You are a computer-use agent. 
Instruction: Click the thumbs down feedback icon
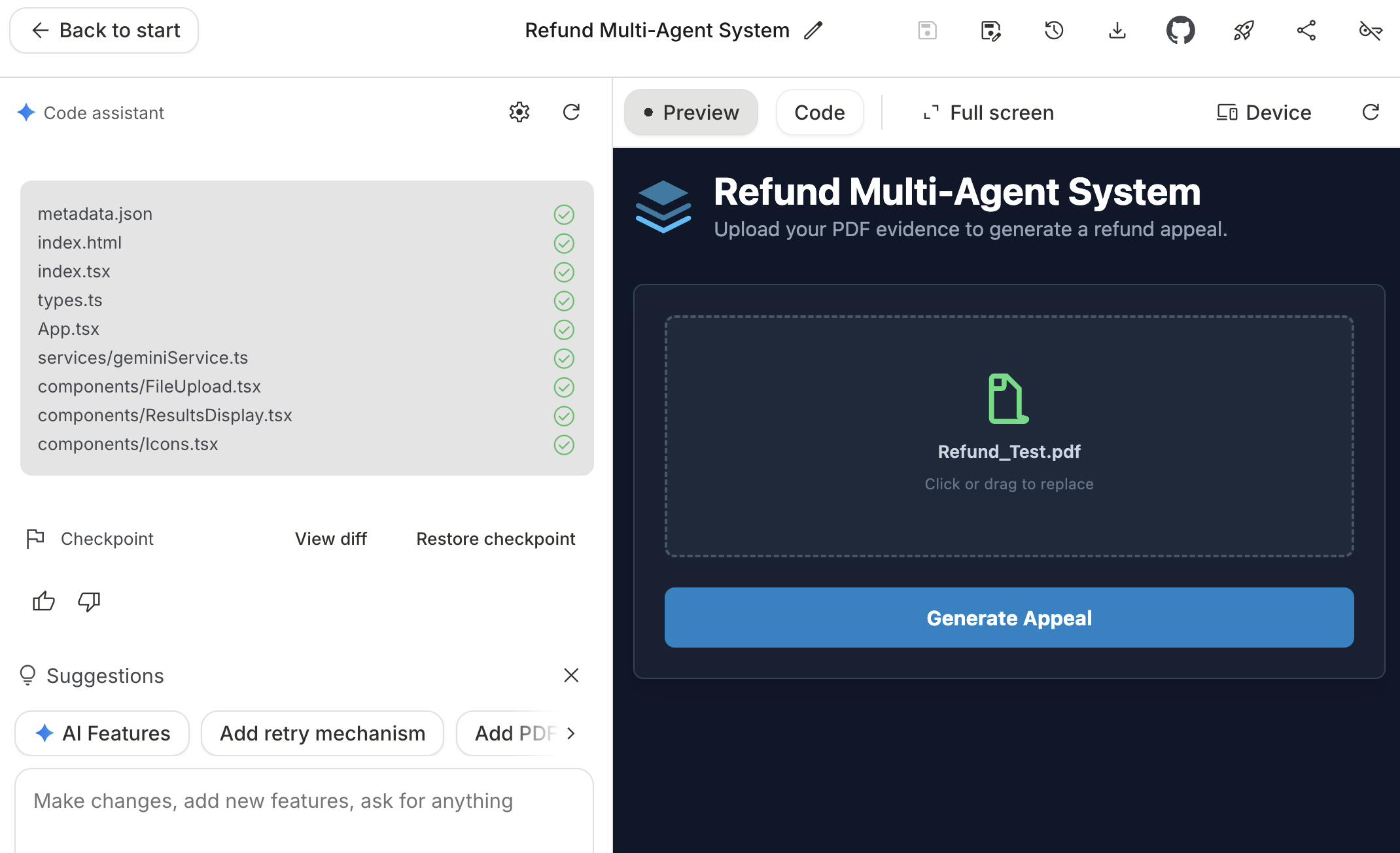pyautogui.click(x=89, y=601)
